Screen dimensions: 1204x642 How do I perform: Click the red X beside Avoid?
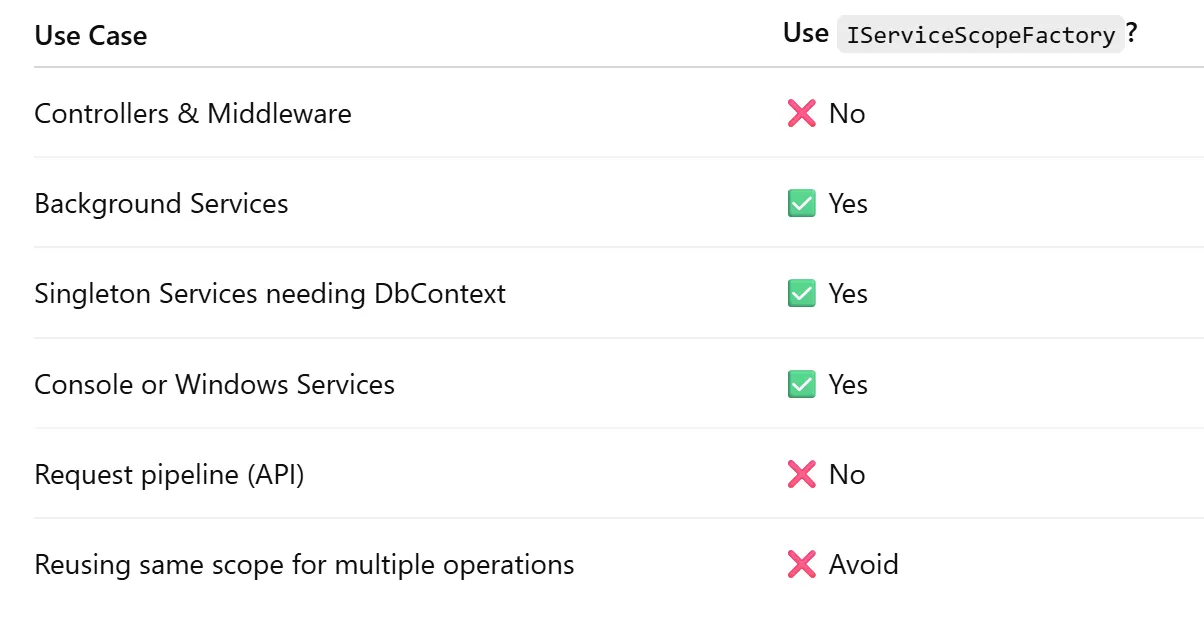click(801, 565)
